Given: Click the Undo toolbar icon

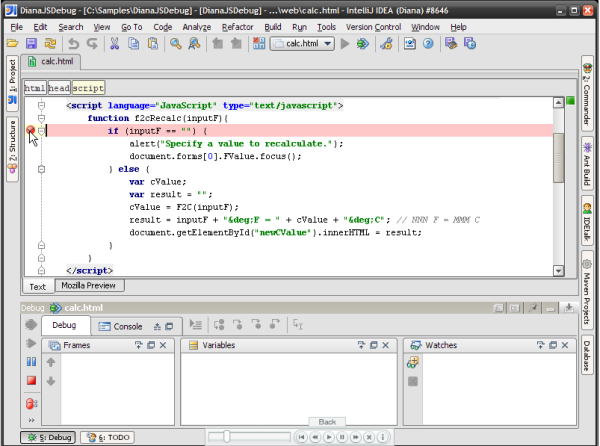Looking at the screenshot, I should [x=73, y=44].
